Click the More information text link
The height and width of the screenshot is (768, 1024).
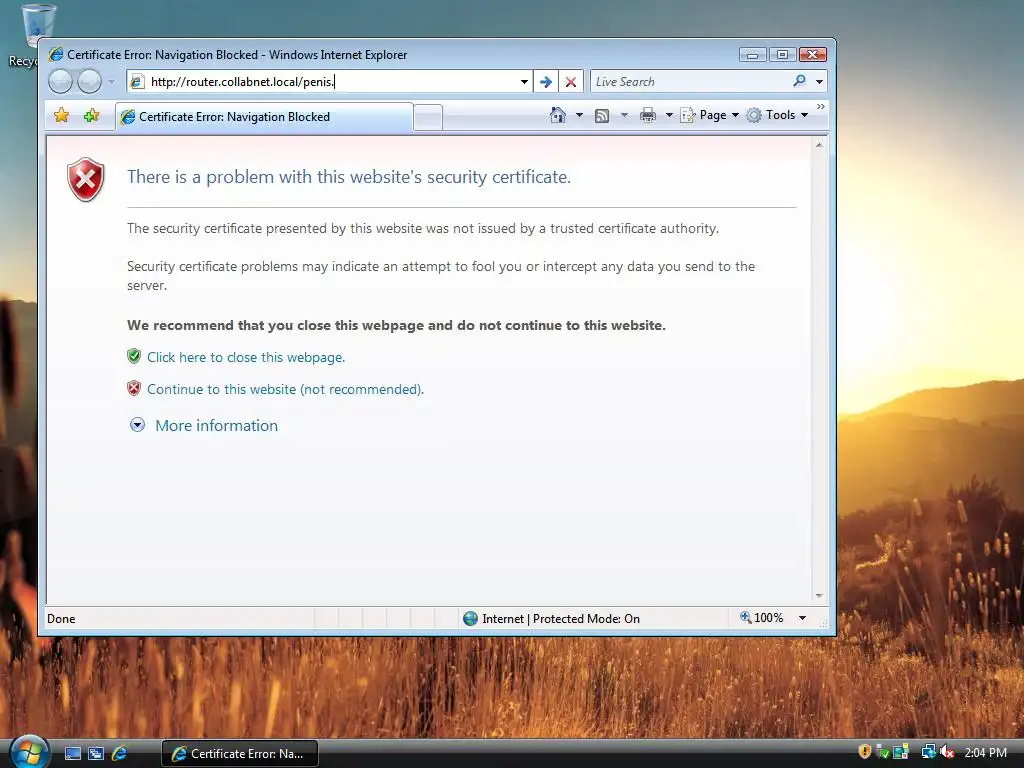(x=216, y=426)
